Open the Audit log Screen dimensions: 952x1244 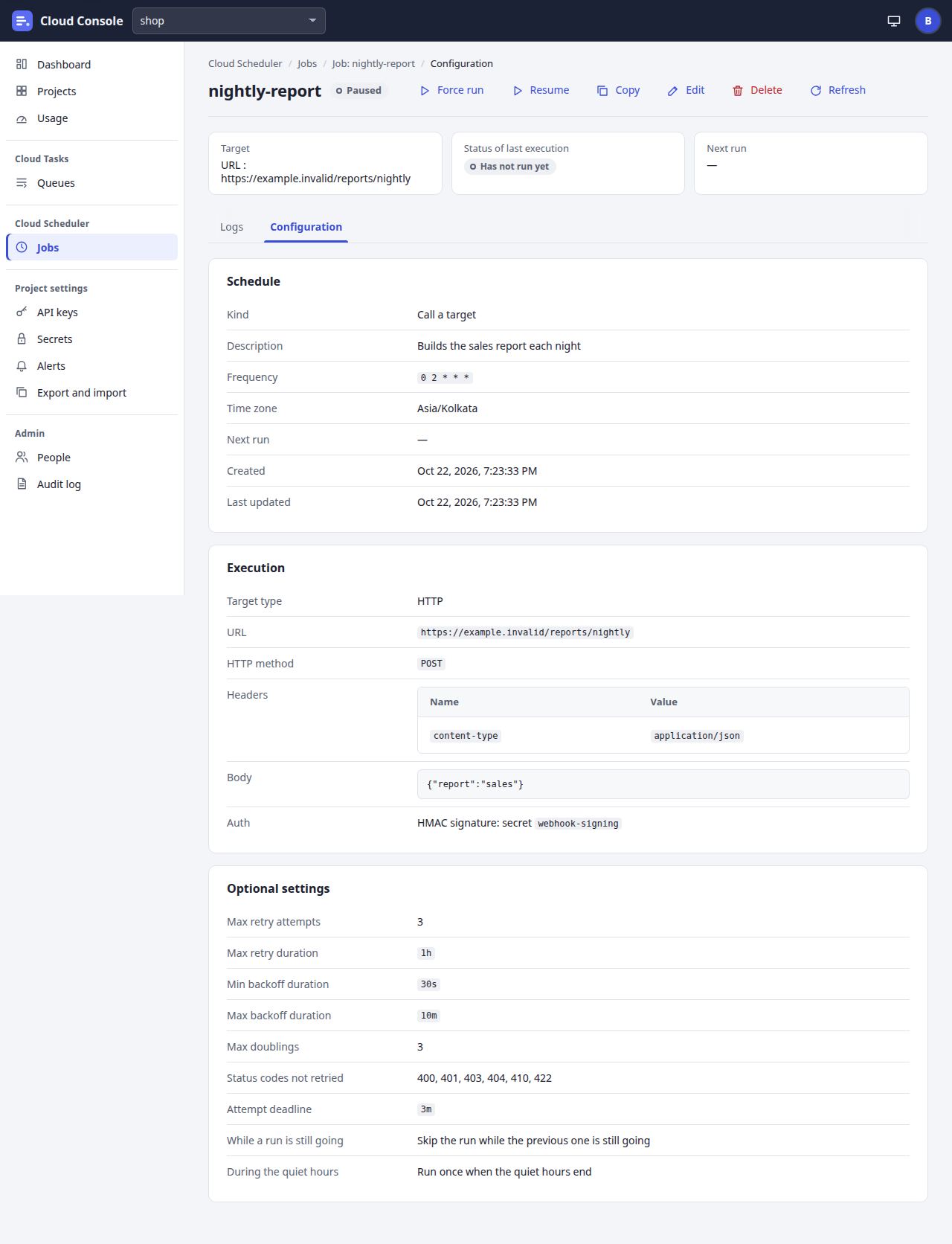(91, 484)
